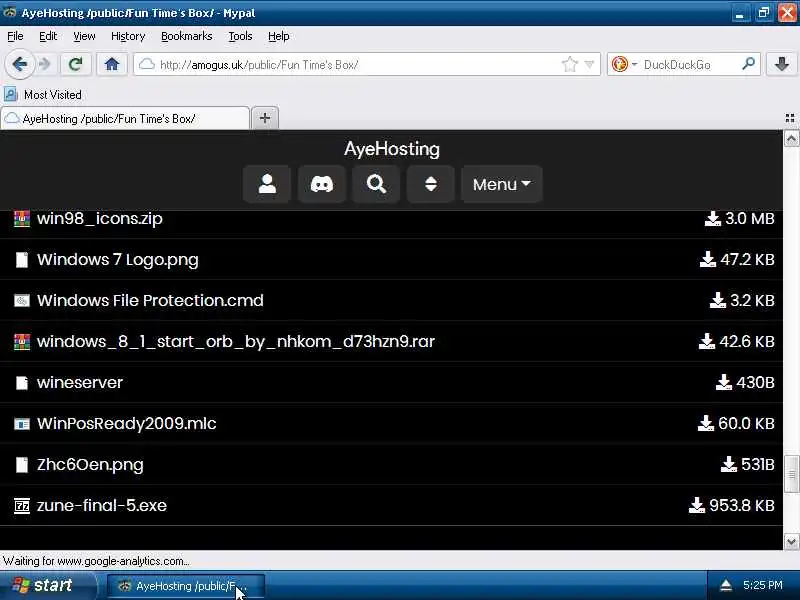Open Zhc6Oen.png file link

[x=90, y=464]
